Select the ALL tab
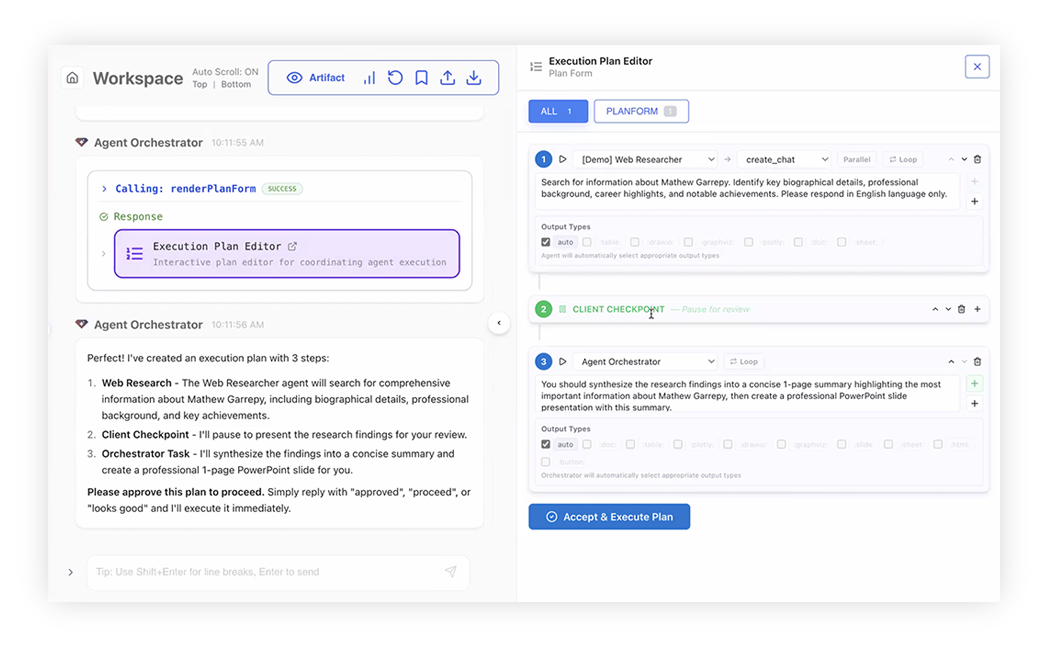The height and width of the screenshot is (652, 1054). (558, 111)
